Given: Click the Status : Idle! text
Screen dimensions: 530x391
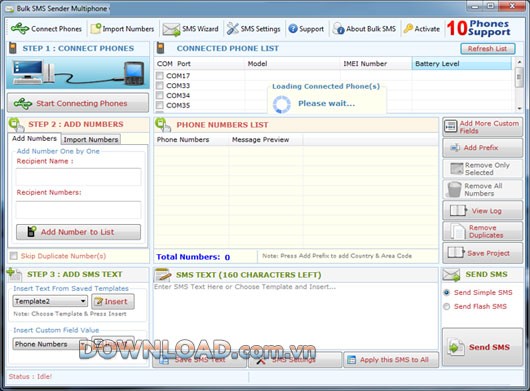Looking at the screenshot, I should (30, 376).
